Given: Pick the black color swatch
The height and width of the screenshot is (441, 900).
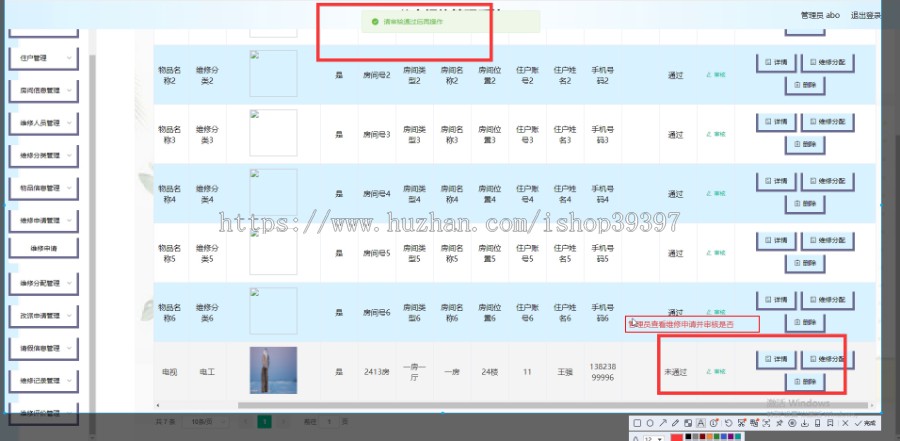Looking at the screenshot, I should click(688, 436).
